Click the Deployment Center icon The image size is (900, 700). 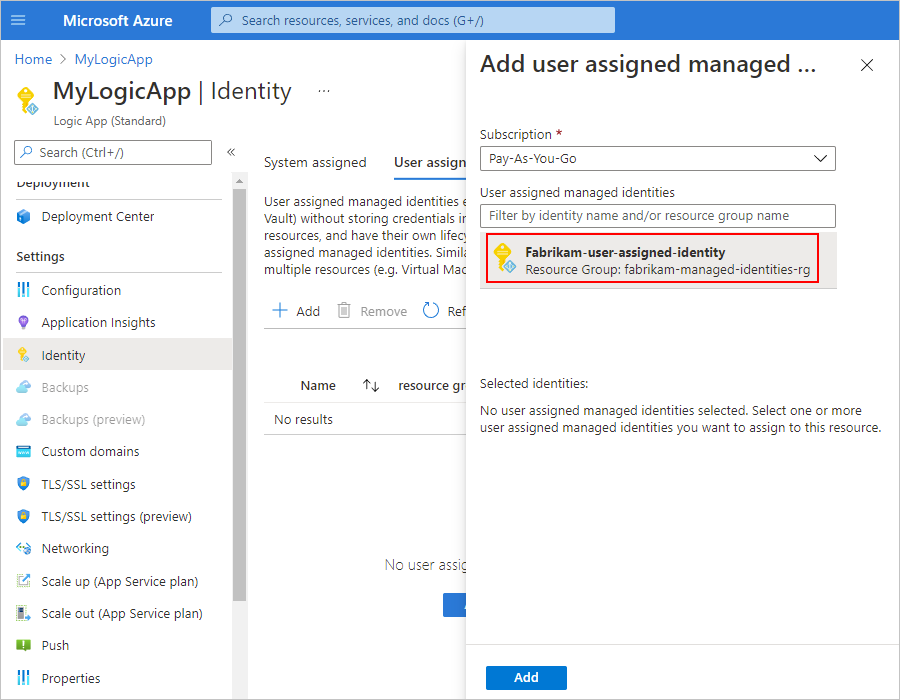point(24,217)
